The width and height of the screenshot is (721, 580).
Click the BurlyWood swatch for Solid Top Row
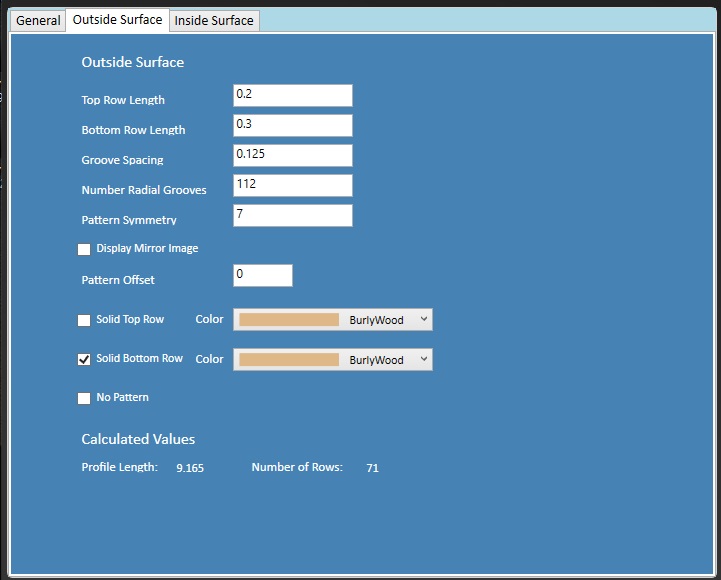[x=289, y=320]
